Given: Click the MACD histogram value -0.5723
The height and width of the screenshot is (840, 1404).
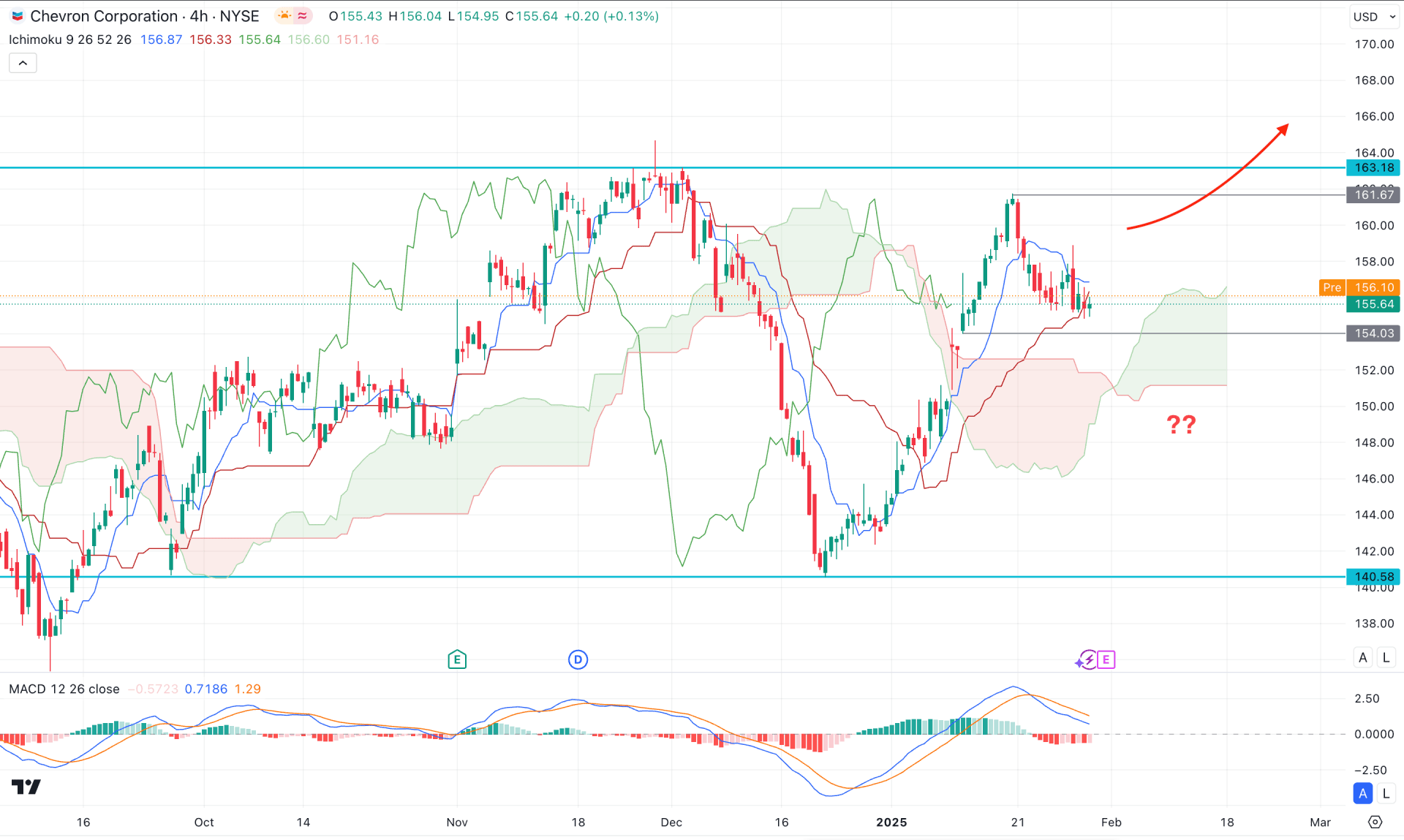Looking at the screenshot, I should tap(153, 689).
